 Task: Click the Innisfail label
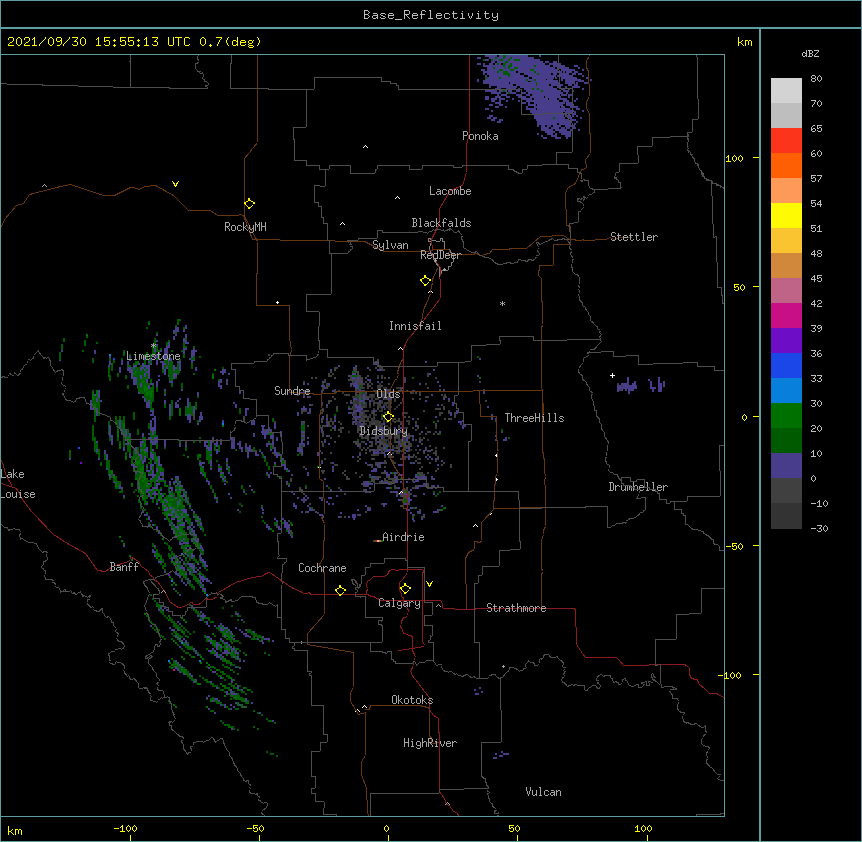tap(415, 326)
